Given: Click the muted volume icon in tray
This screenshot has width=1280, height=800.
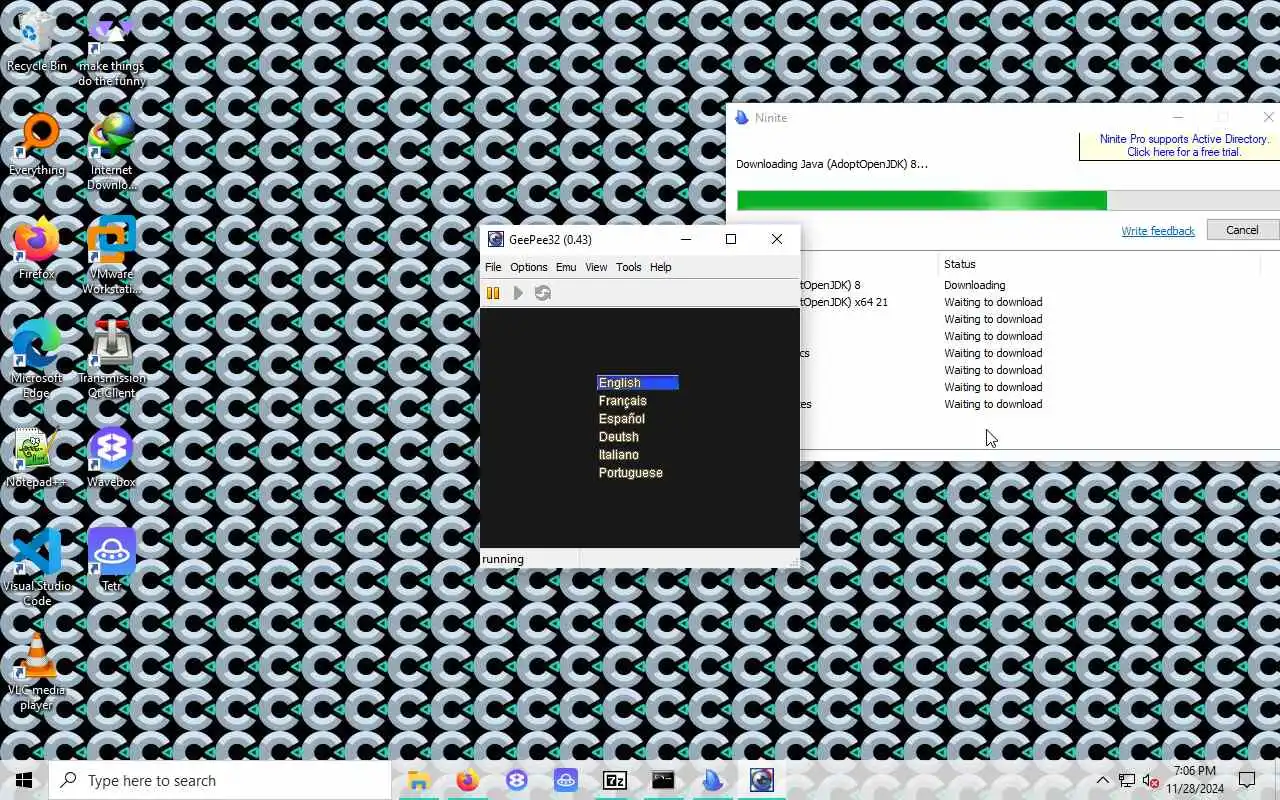Looking at the screenshot, I should (x=1151, y=780).
